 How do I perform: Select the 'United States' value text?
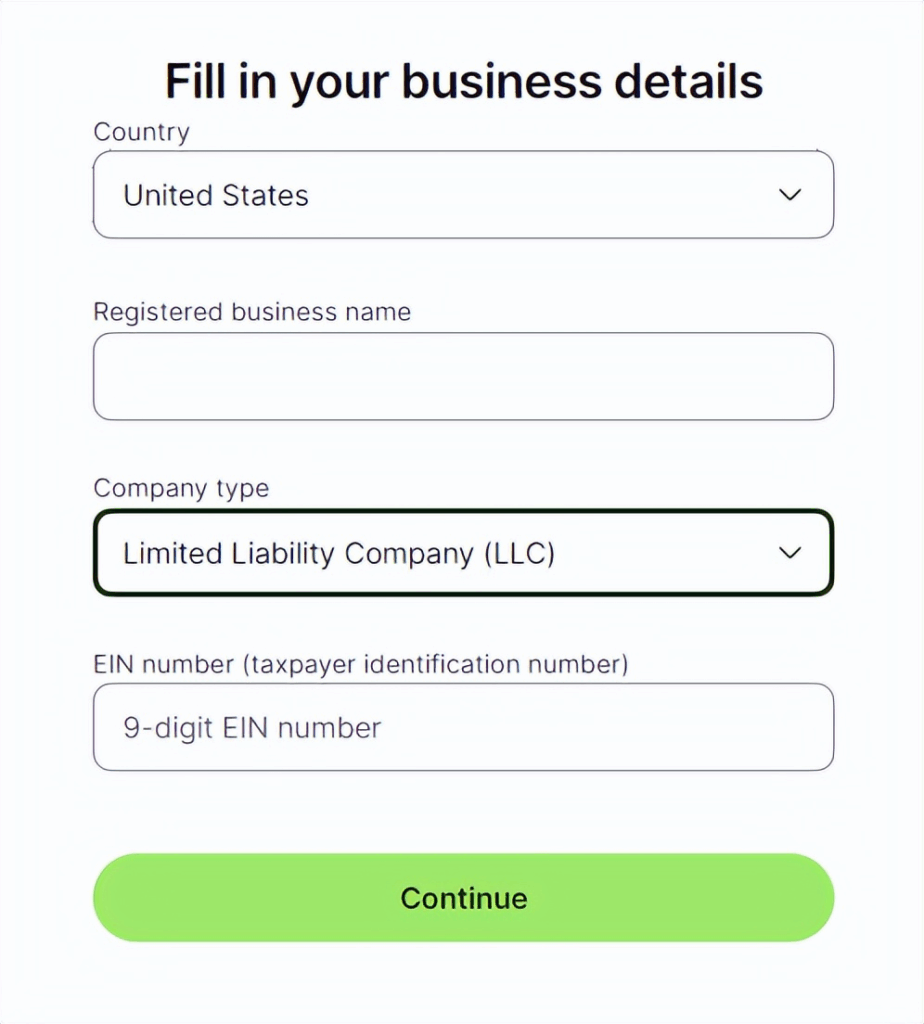(216, 195)
